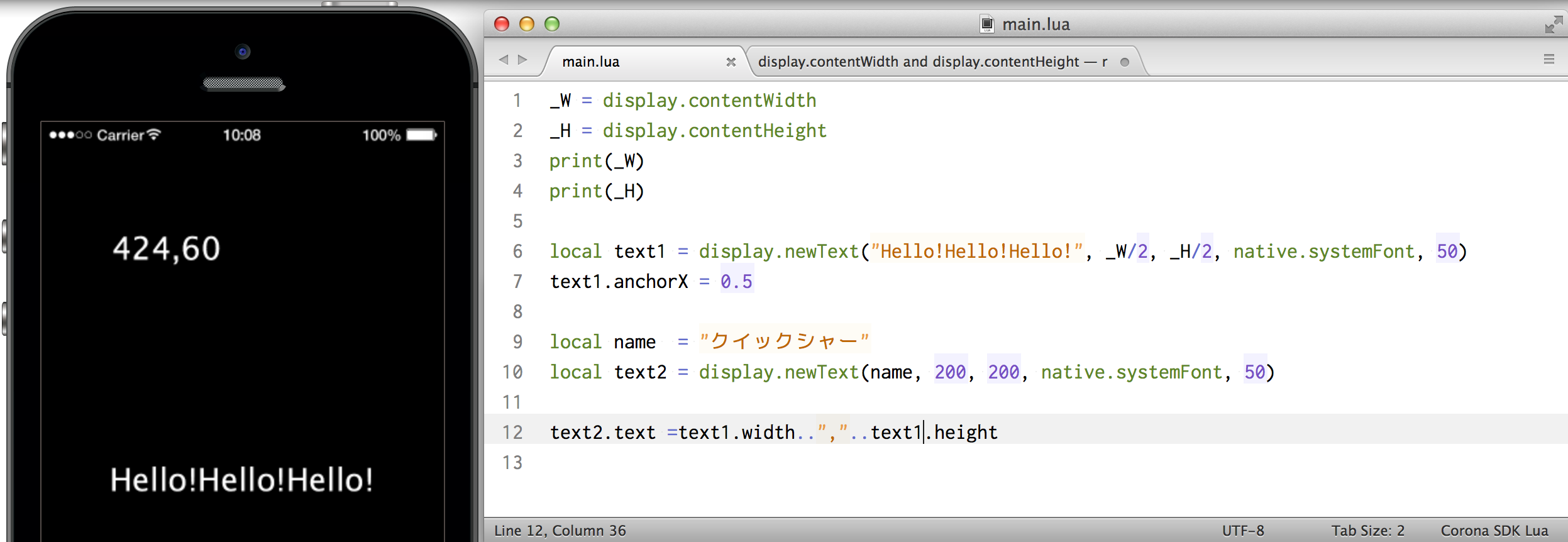Image resolution: width=1568 pixels, height=542 pixels.
Task: Click the native.systemFont argument in line 6
Action: coord(1323,252)
